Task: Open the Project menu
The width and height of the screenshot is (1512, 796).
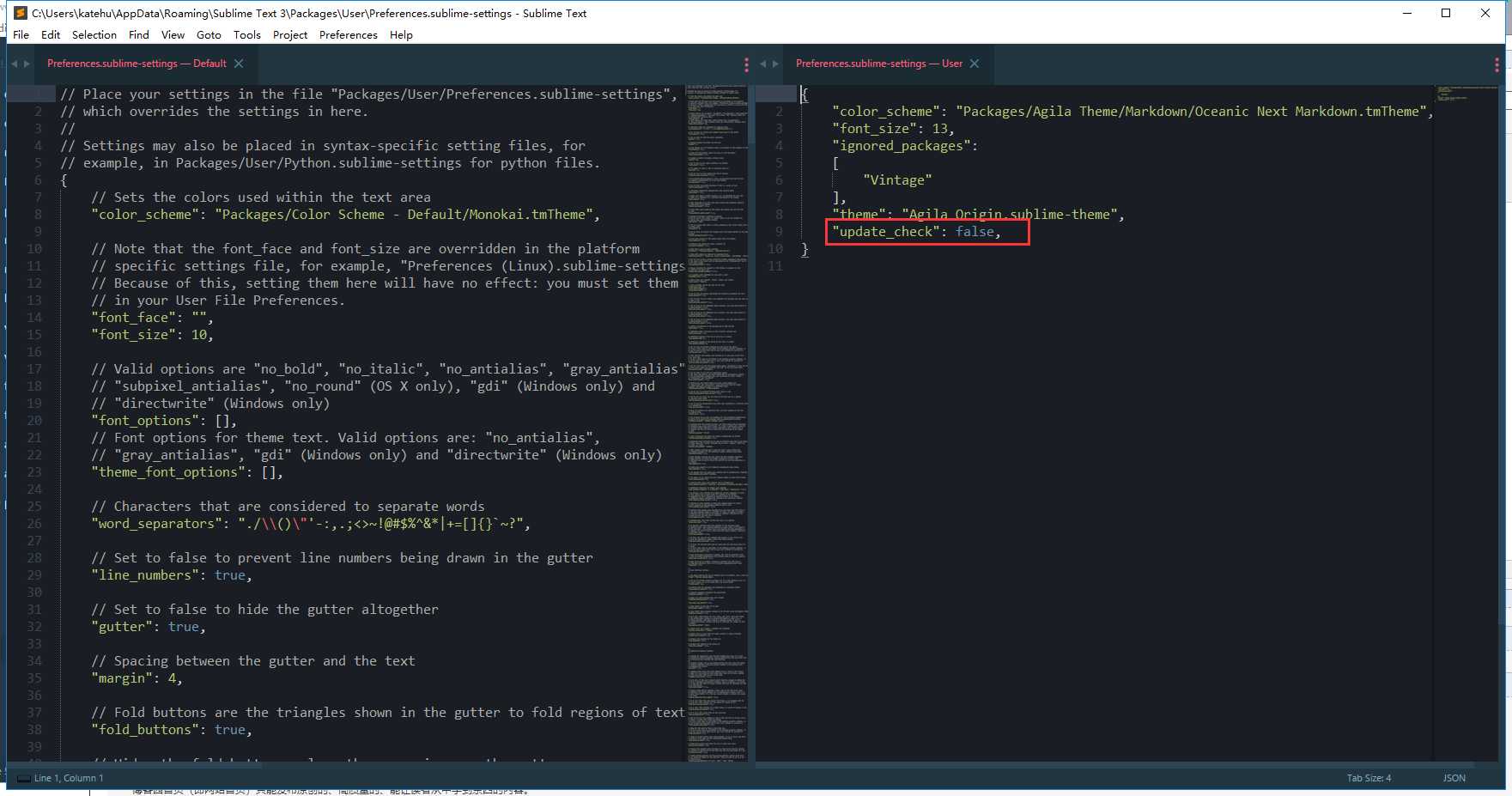Action: pyautogui.click(x=290, y=35)
